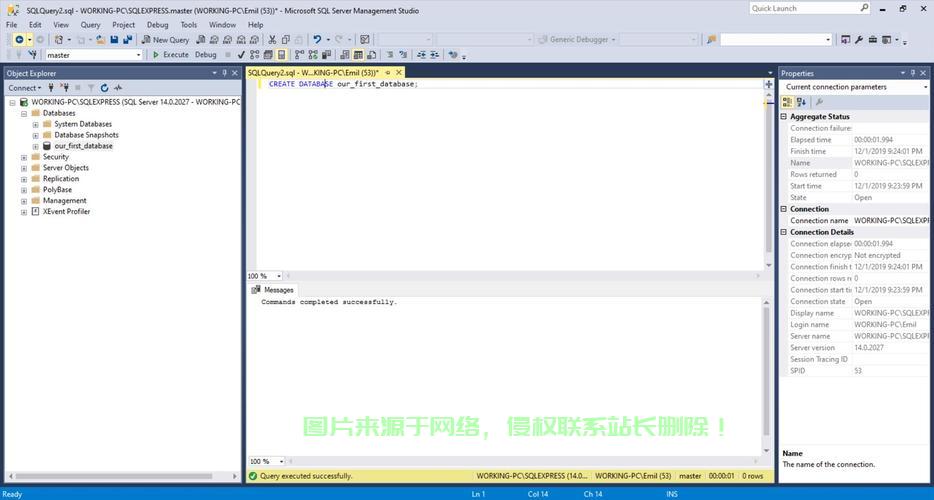Open the File menu
934x500 pixels.
(11, 25)
